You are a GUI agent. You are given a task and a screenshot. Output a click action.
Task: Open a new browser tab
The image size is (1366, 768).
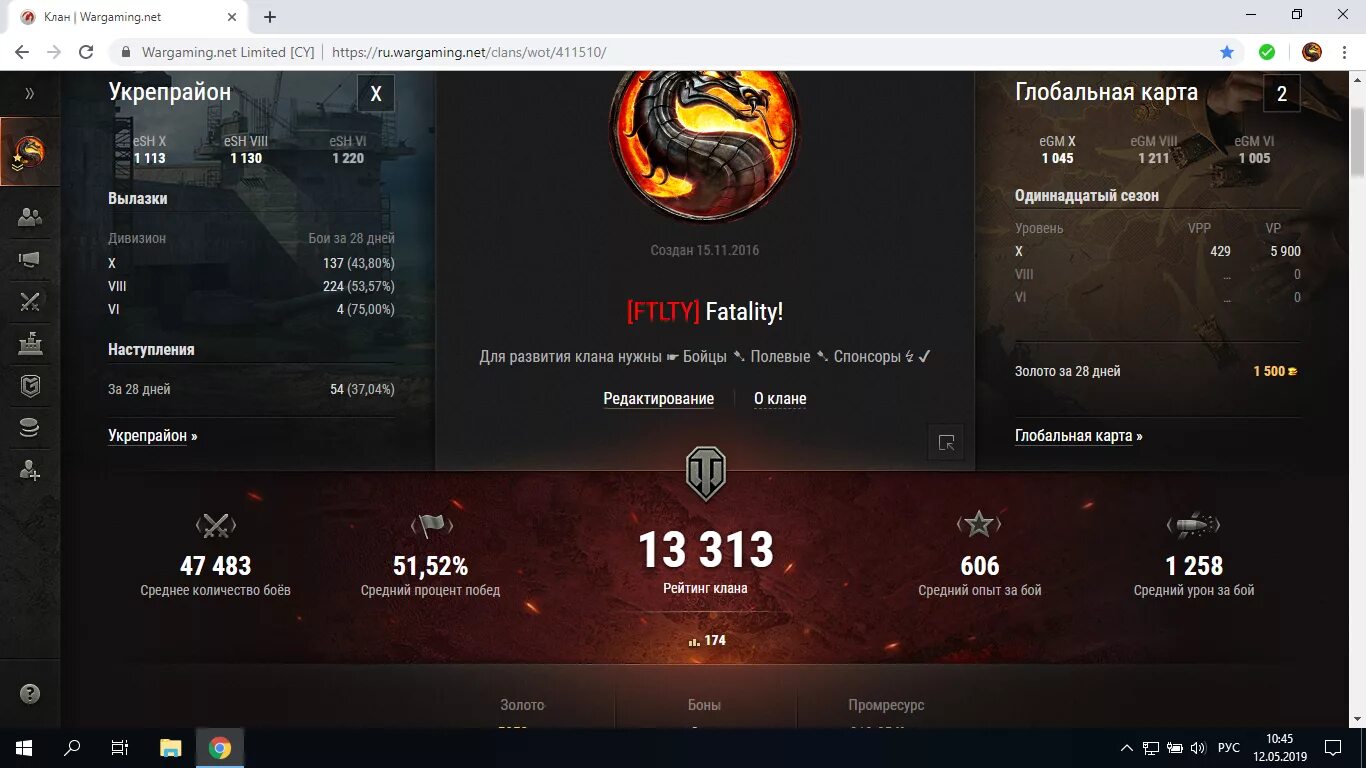pyautogui.click(x=270, y=17)
